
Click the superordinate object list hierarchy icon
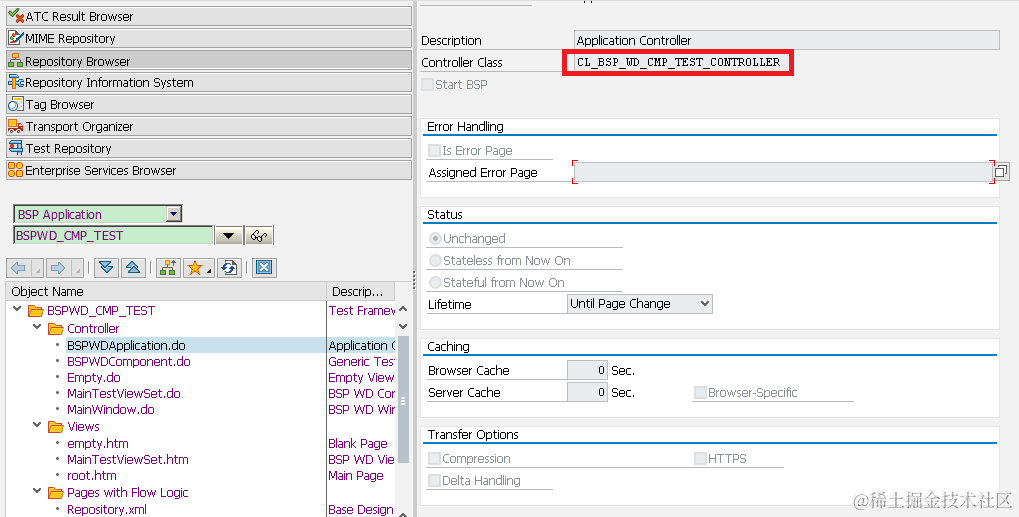(x=168, y=268)
